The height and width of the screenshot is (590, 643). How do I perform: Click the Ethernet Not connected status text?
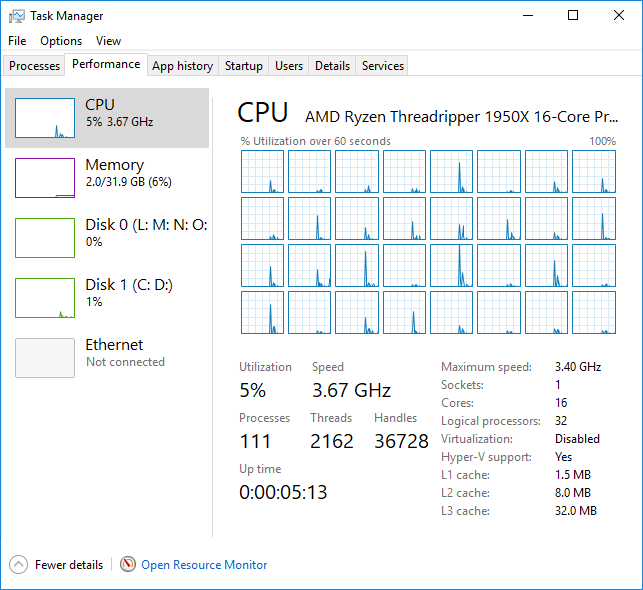(x=125, y=362)
